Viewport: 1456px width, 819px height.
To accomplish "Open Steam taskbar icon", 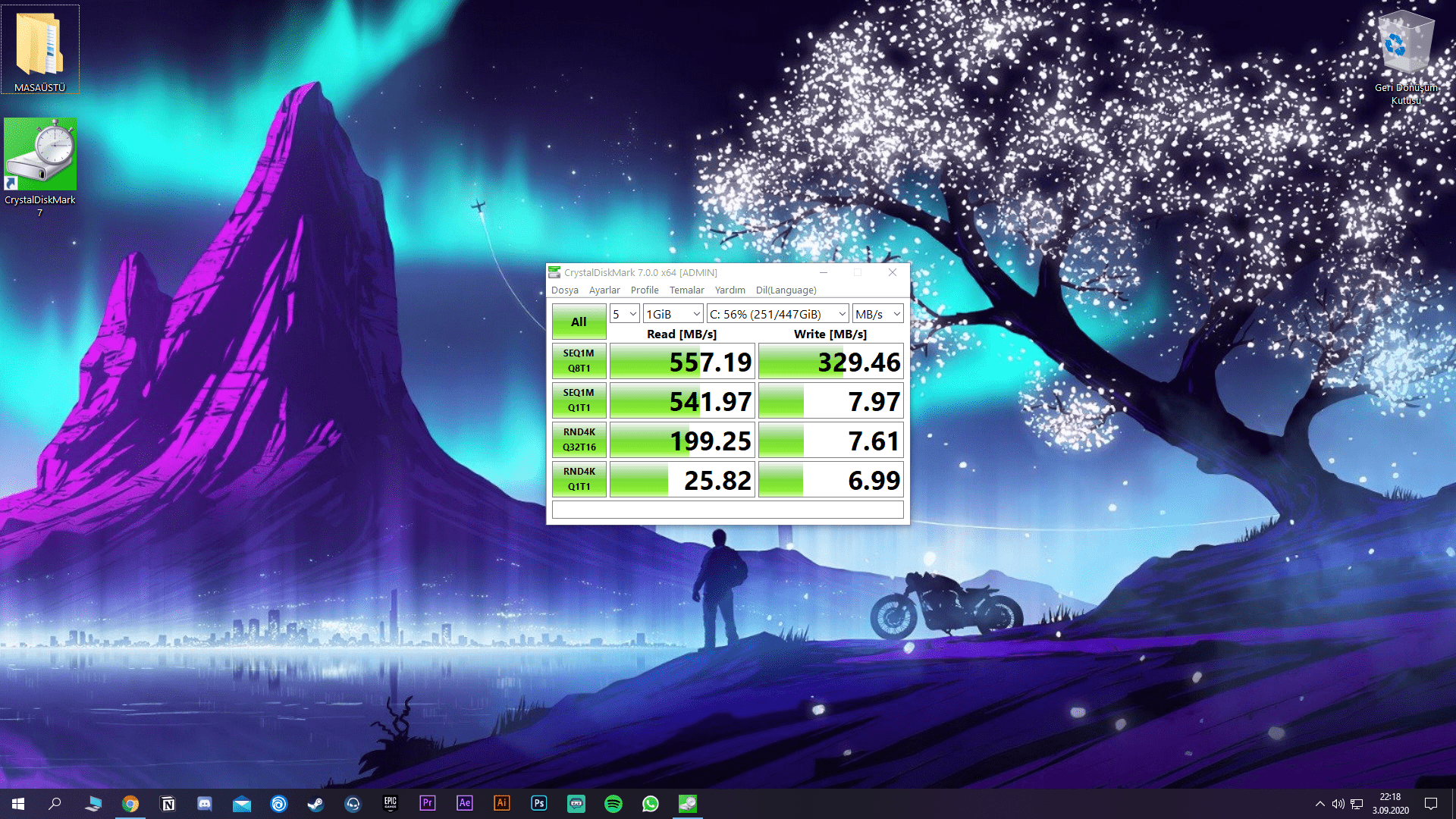I will (315, 803).
